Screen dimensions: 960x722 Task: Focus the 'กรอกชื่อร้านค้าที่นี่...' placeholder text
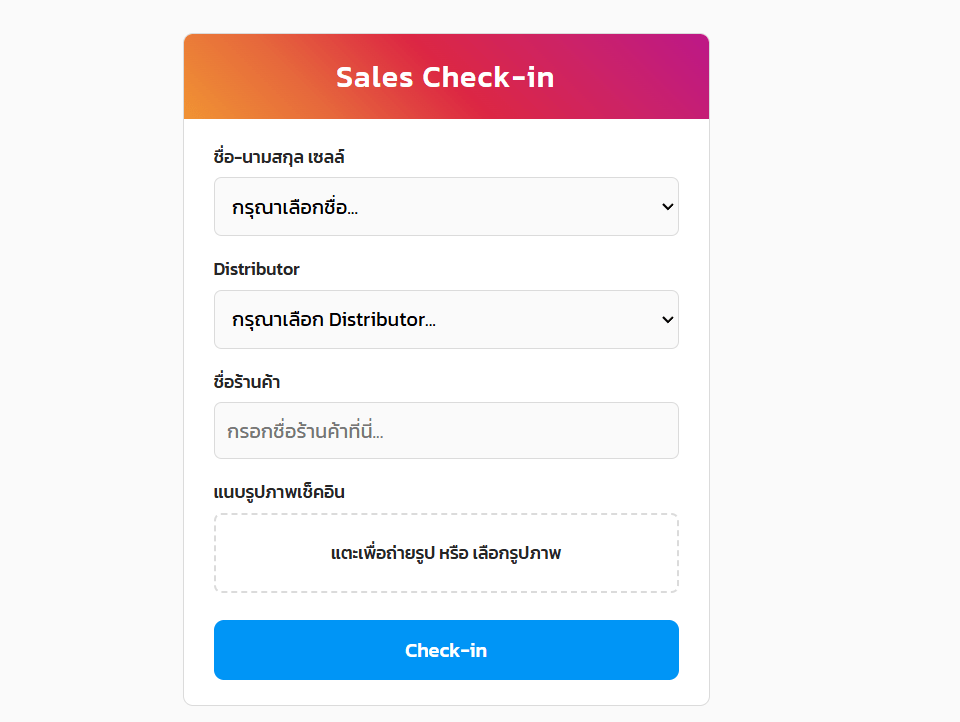[306, 432]
